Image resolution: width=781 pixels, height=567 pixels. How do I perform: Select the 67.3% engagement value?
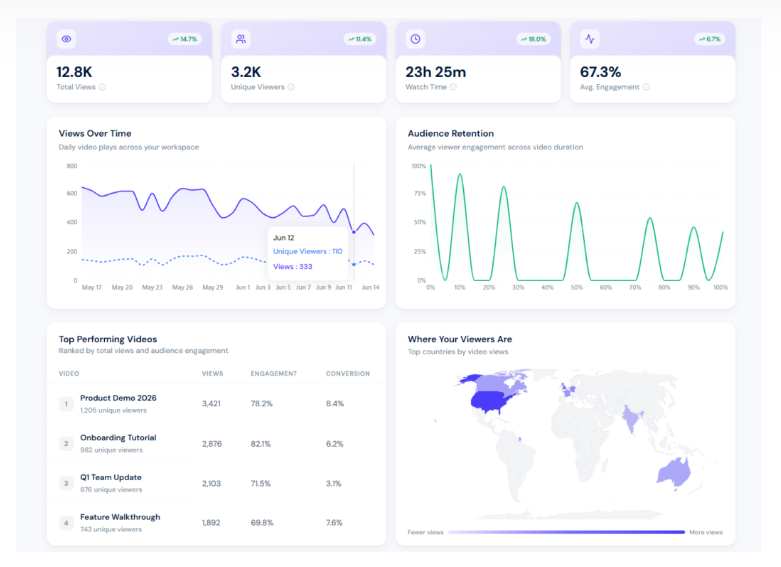[x=601, y=72]
